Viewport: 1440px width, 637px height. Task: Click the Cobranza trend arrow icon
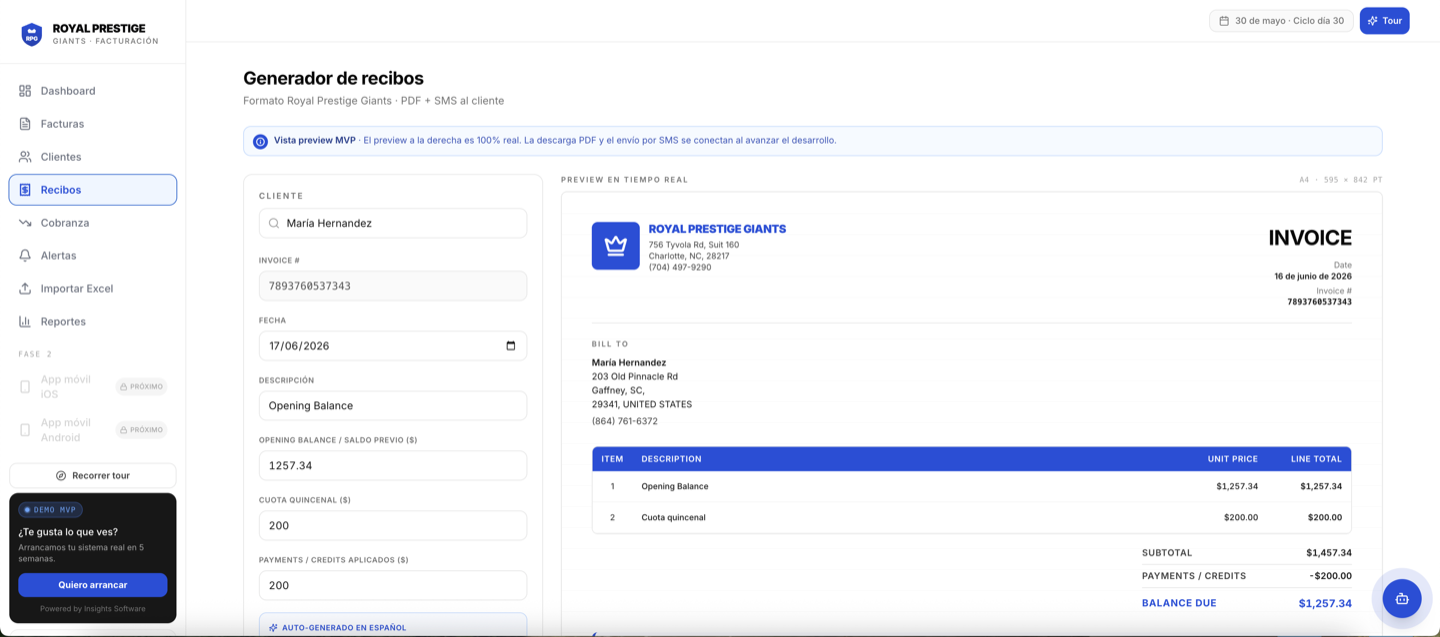pos(25,223)
